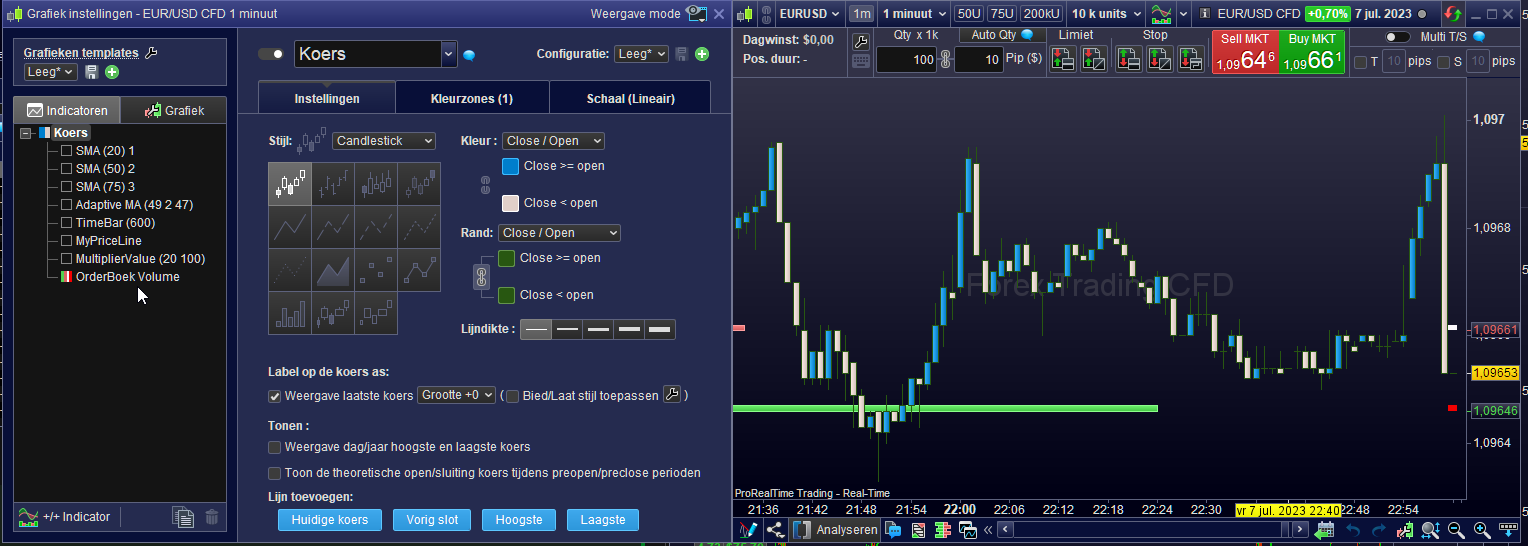
Task: Delete indicator with trash icon
Action: click(x=211, y=517)
